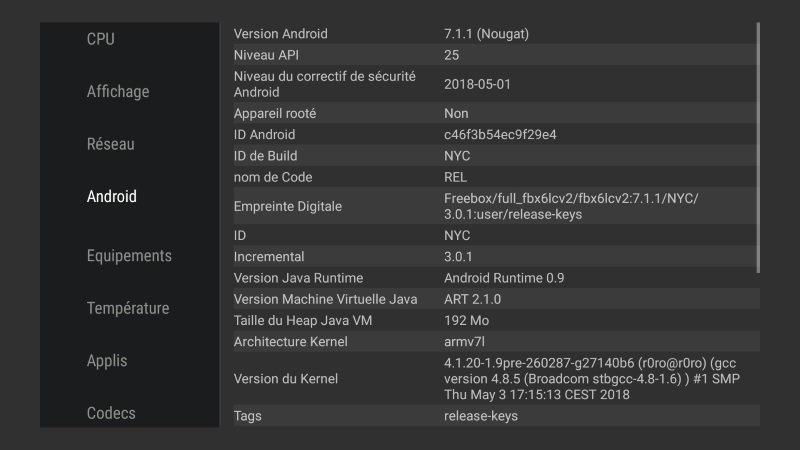
Task: Open the Equipements section
Action: click(x=129, y=256)
